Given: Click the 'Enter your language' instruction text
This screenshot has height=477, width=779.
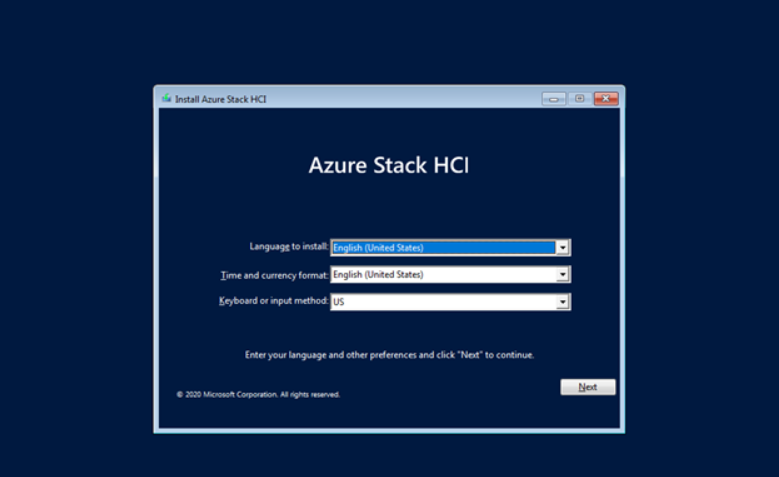Looking at the screenshot, I should 389,355.
